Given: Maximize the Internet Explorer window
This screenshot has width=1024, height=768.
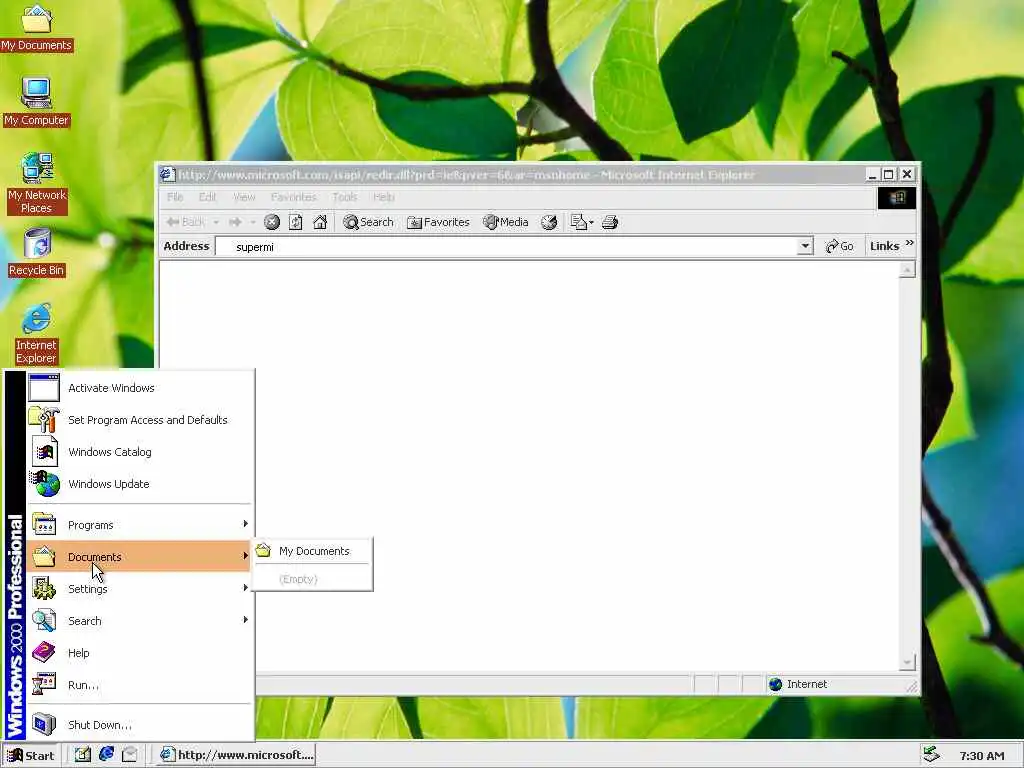Looking at the screenshot, I should point(888,174).
